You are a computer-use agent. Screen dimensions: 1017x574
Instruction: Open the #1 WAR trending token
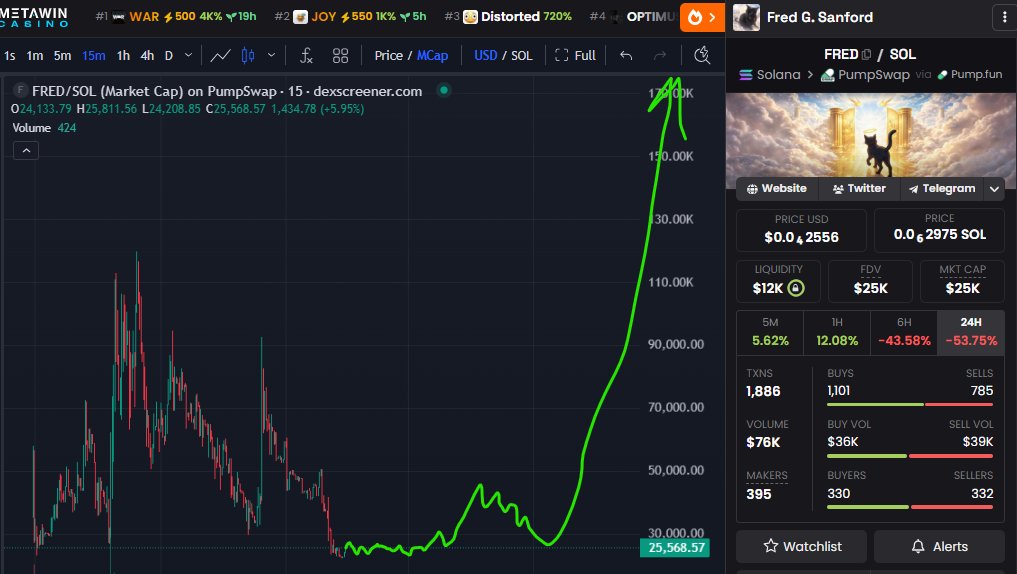click(x=176, y=17)
